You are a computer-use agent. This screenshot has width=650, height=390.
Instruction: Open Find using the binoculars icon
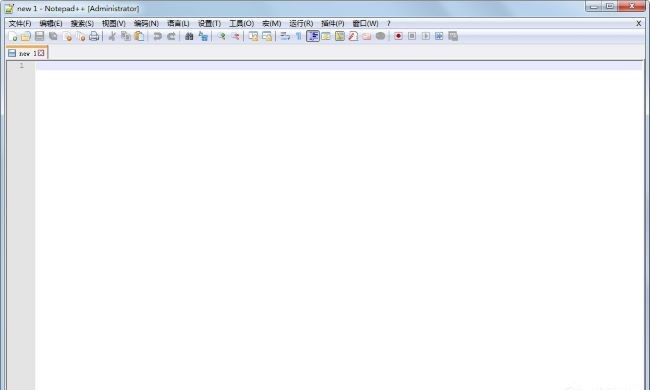pos(189,36)
